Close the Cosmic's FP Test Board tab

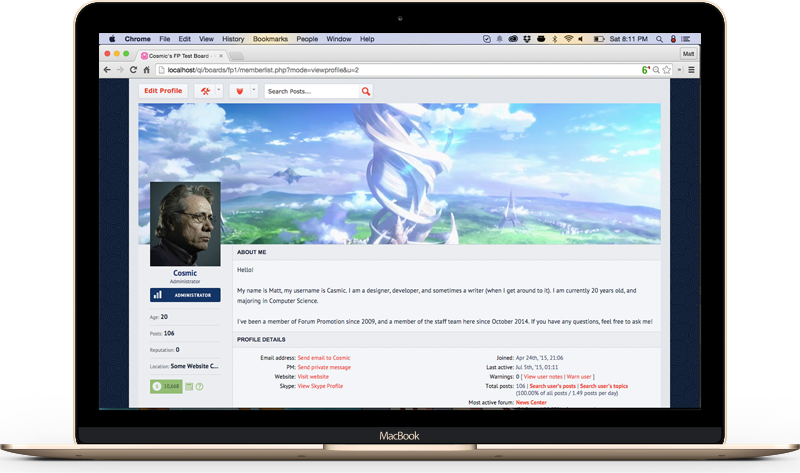pyautogui.click(x=220, y=56)
